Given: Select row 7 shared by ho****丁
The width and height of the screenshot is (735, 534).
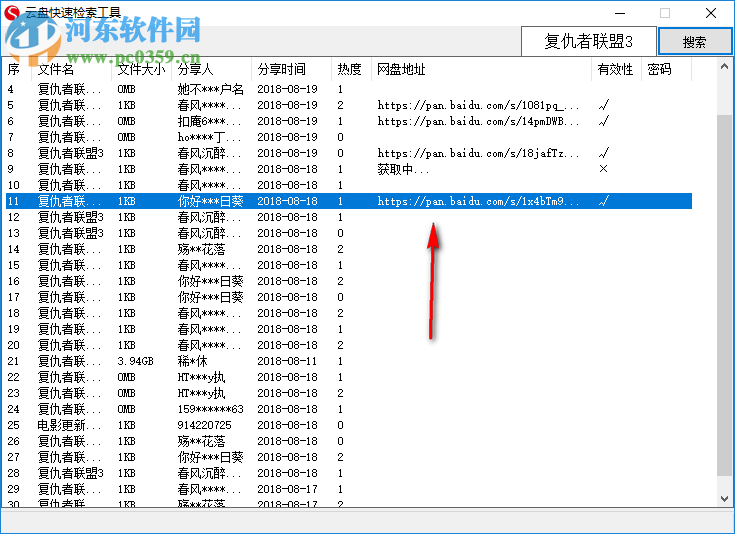Looking at the screenshot, I should click(x=349, y=137).
